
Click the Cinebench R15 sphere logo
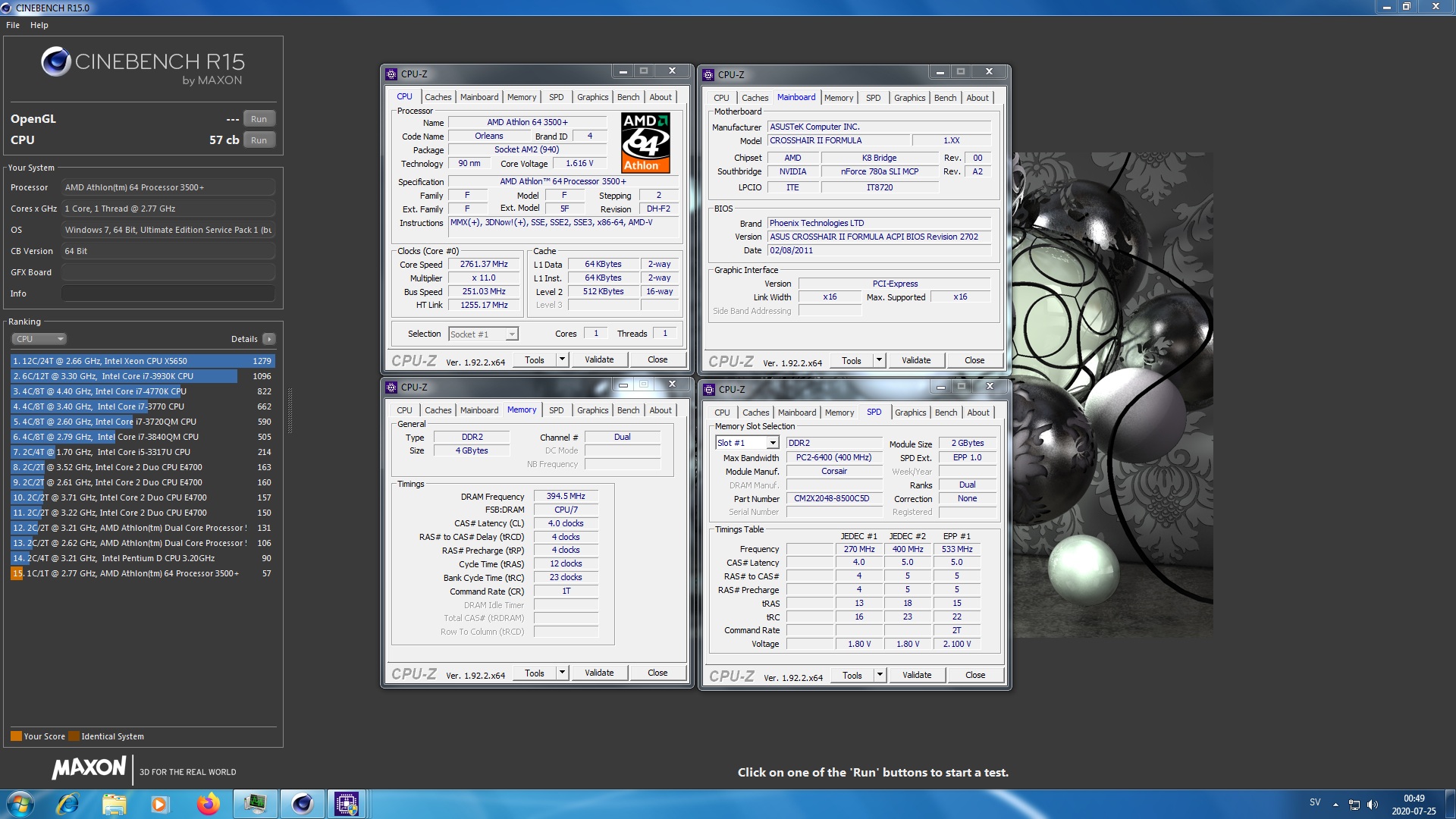click(x=56, y=61)
